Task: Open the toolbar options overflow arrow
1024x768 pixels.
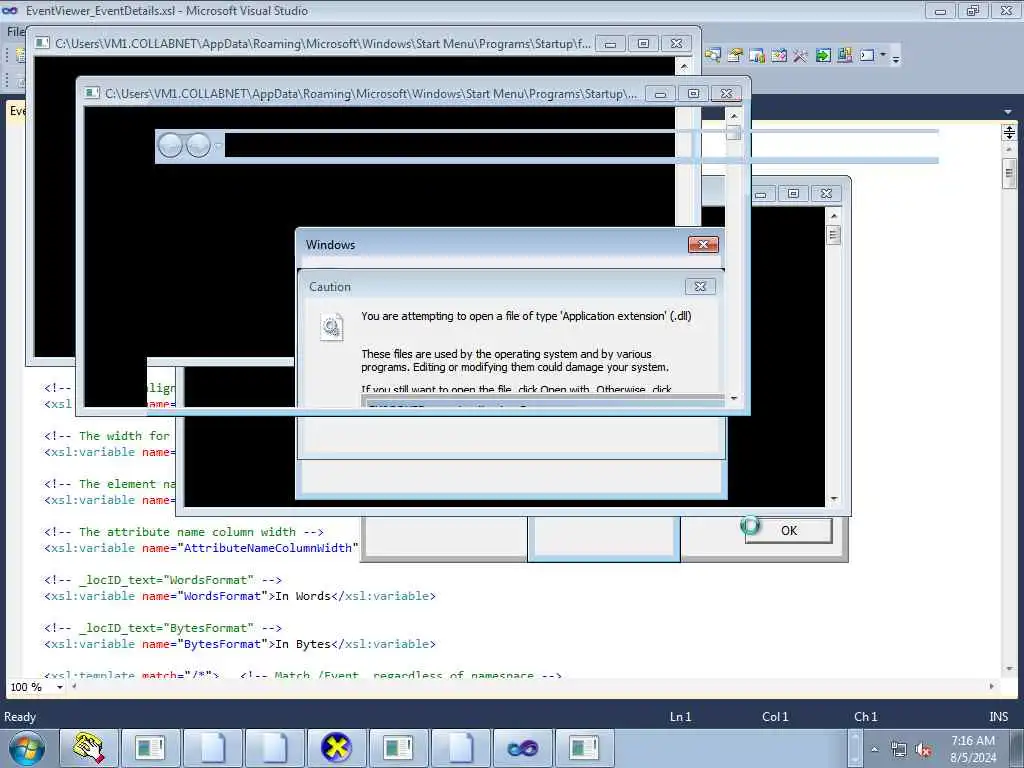Action: (896, 59)
